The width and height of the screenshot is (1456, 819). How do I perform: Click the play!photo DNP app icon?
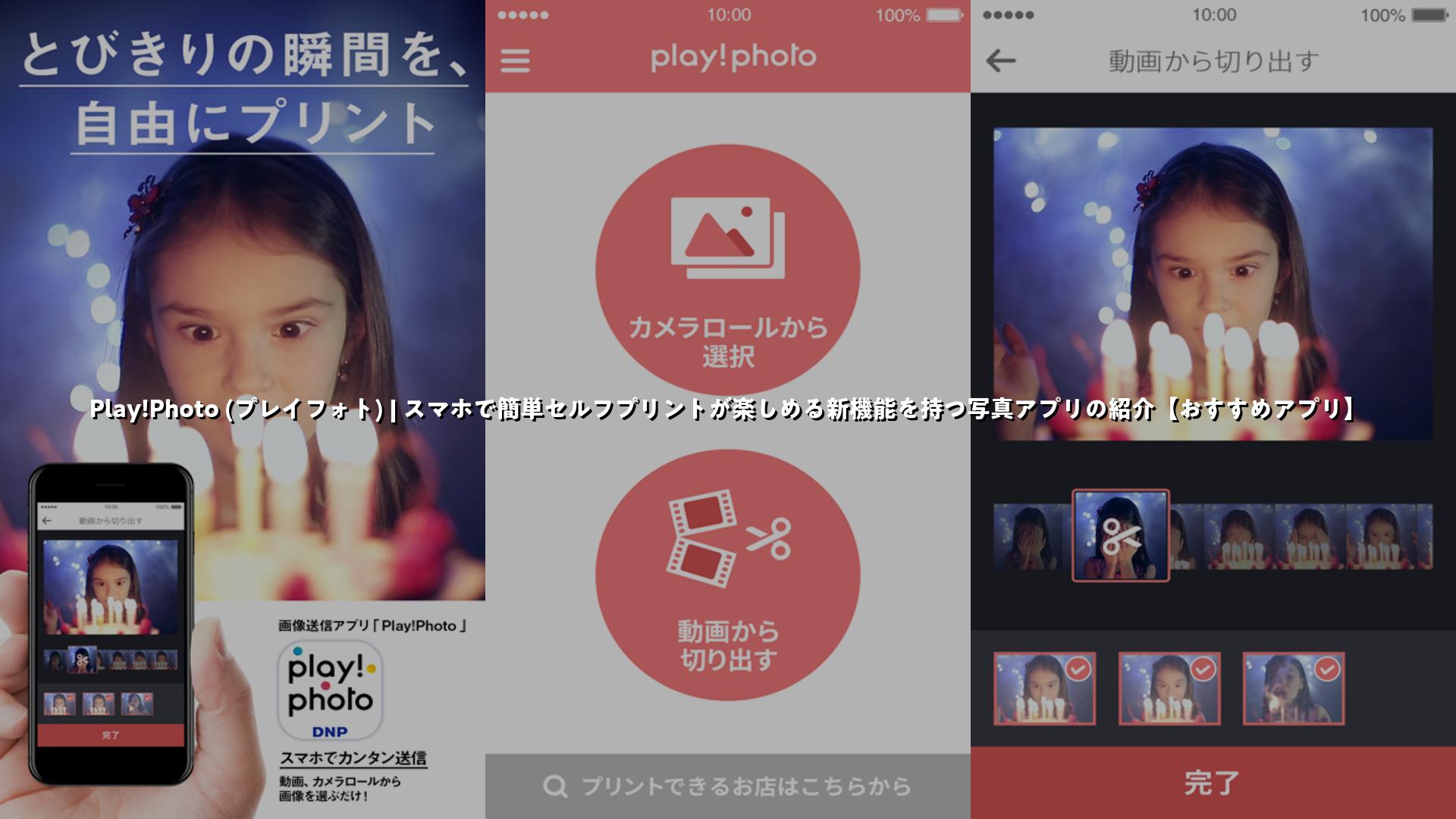[331, 690]
